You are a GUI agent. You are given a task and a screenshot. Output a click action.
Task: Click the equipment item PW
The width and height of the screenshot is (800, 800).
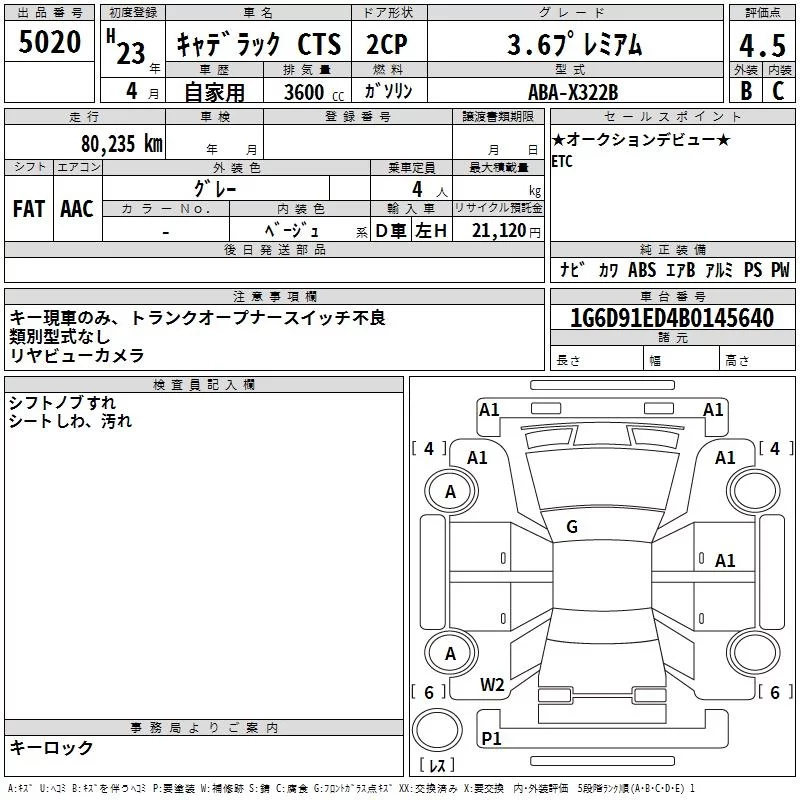(780, 270)
